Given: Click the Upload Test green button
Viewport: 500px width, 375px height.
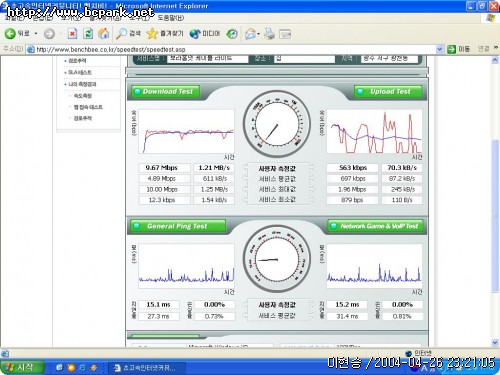Looking at the screenshot, I should (x=388, y=91).
